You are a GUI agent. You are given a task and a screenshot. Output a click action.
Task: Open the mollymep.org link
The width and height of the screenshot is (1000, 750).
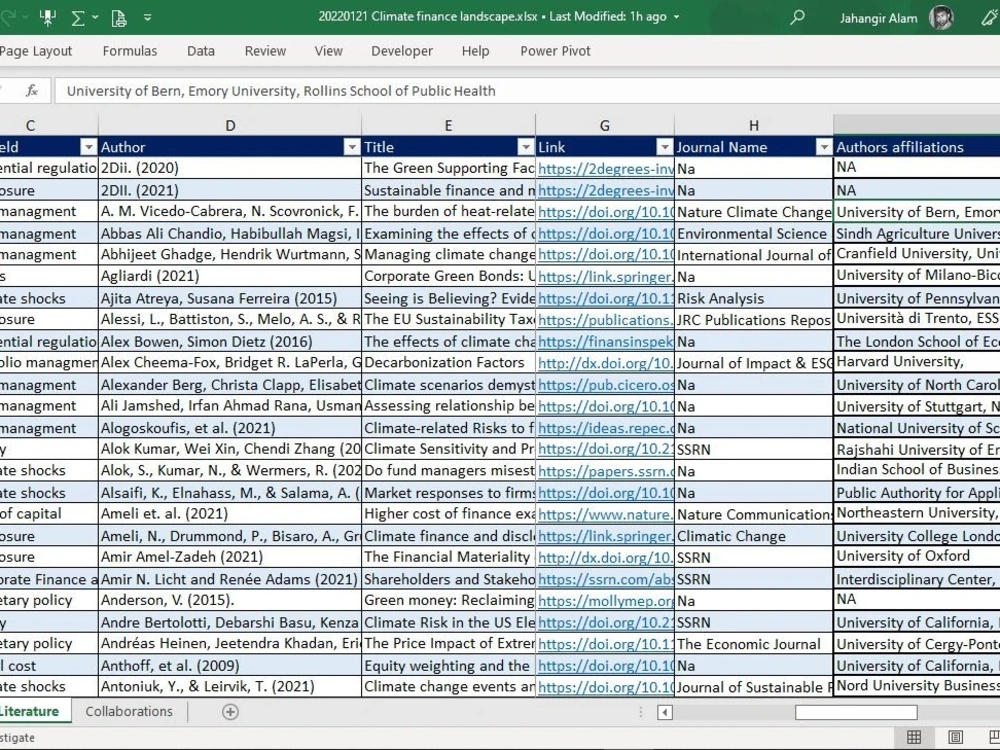pyautogui.click(x=605, y=601)
